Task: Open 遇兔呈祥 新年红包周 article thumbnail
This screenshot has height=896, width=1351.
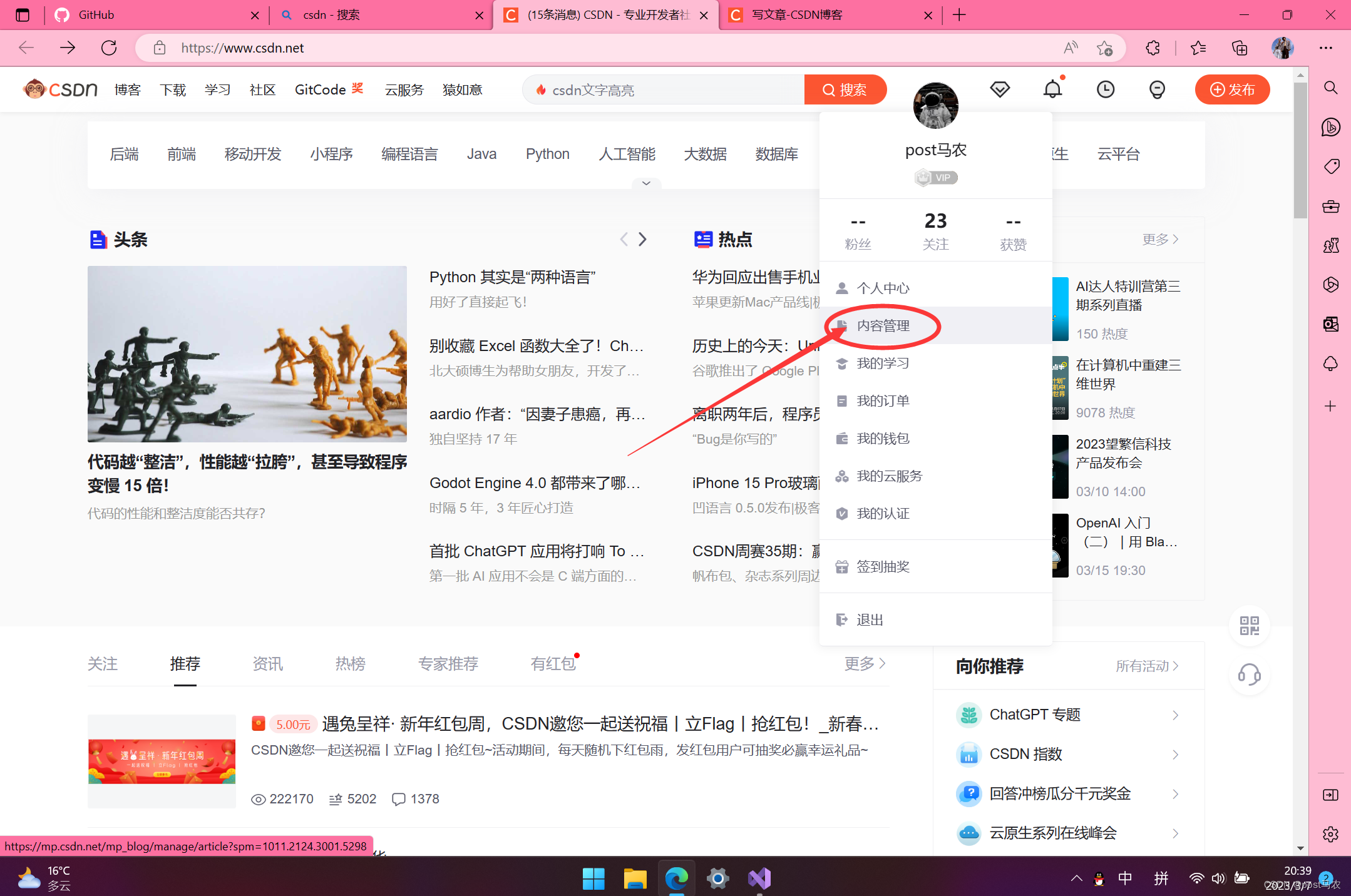Action: pos(162,761)
